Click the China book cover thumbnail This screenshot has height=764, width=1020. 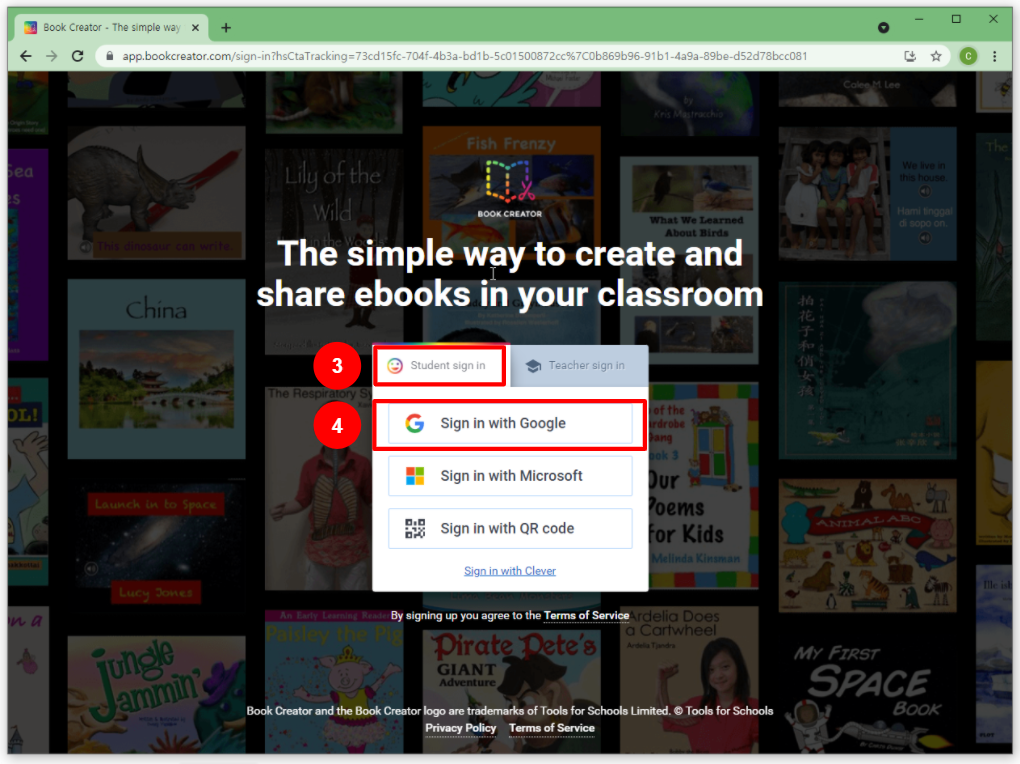(157, 369)
